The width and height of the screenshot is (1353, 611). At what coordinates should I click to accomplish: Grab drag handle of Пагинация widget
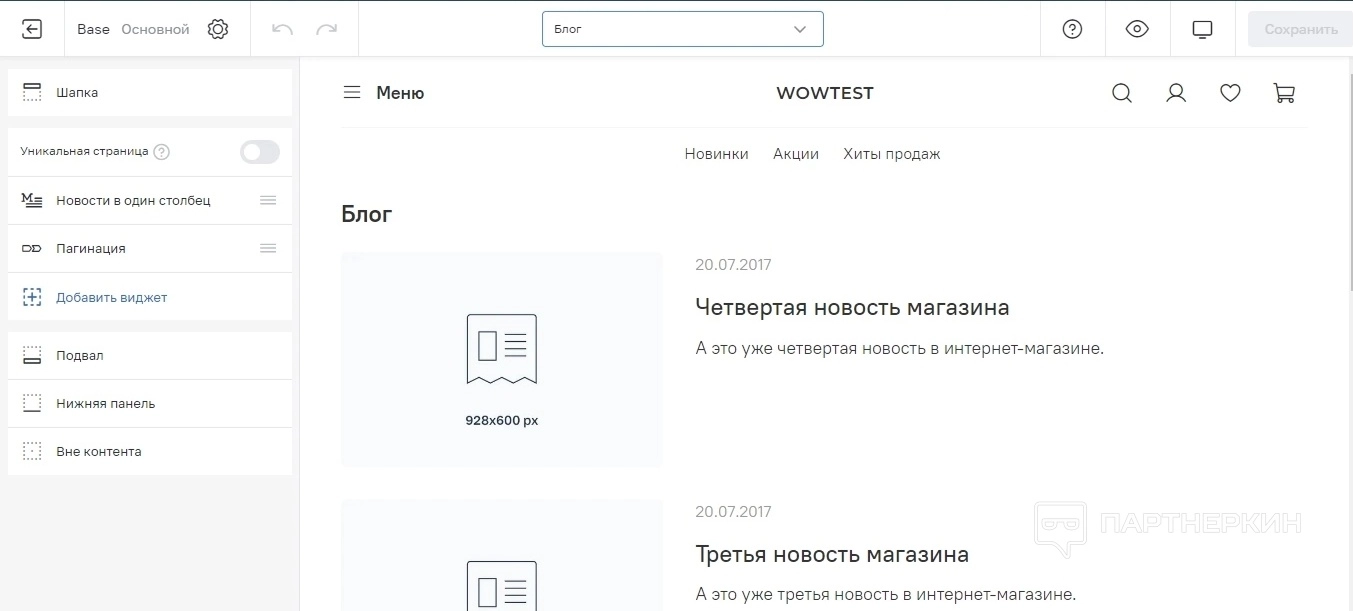click(x=268, y=248)
